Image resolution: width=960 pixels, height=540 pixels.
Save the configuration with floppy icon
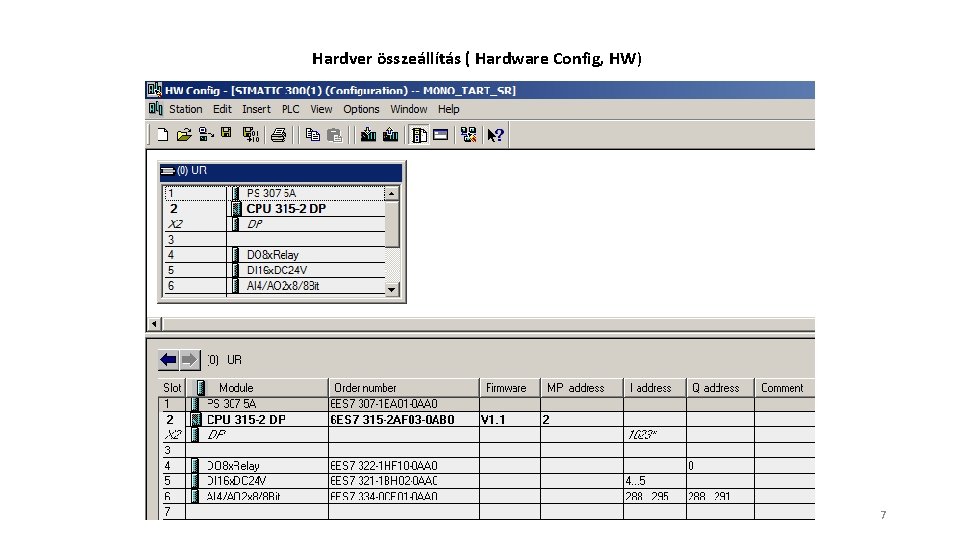click(x=227, y=133)
